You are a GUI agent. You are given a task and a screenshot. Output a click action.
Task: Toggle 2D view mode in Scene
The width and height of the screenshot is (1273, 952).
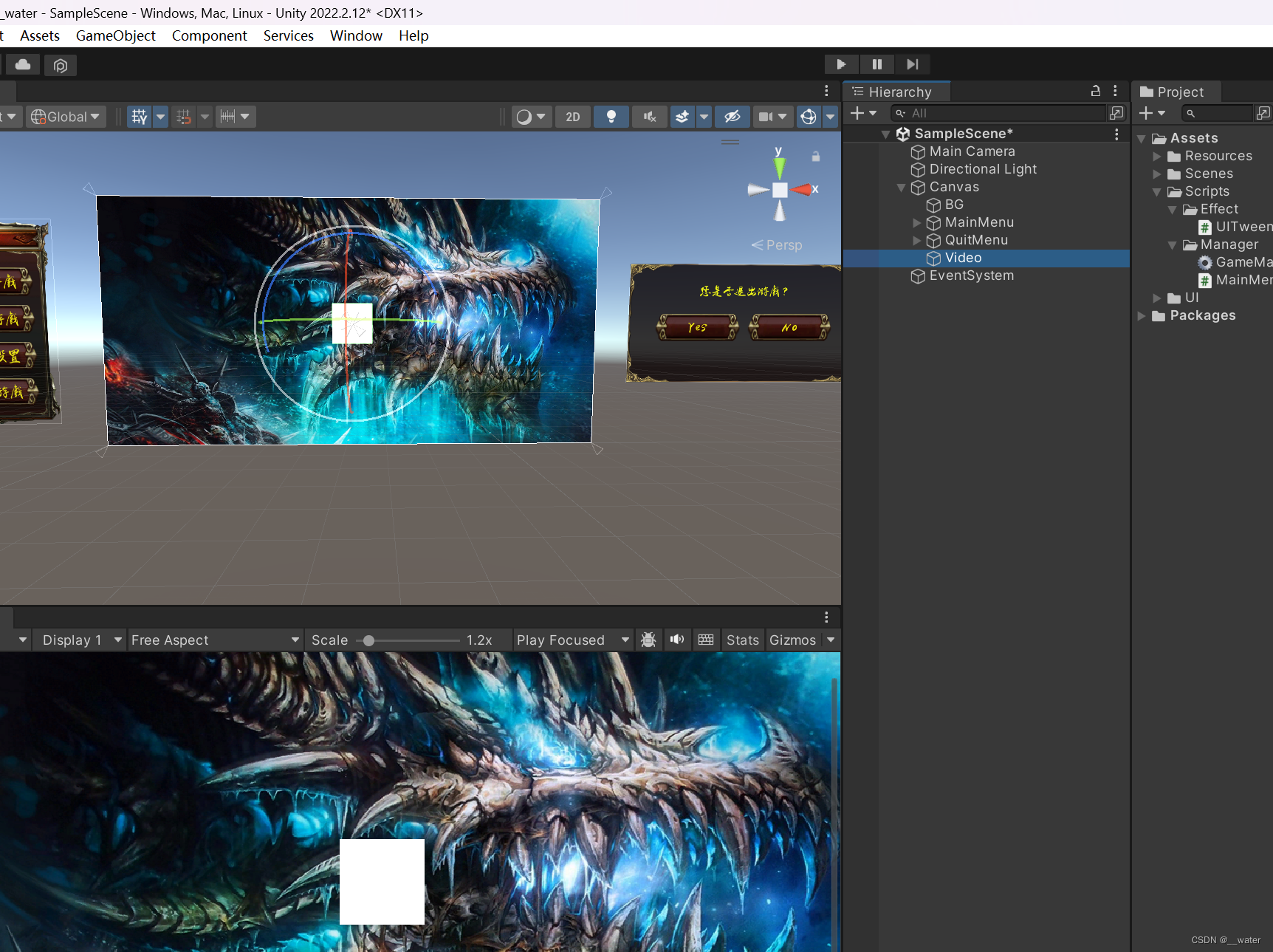click(573, 117)
